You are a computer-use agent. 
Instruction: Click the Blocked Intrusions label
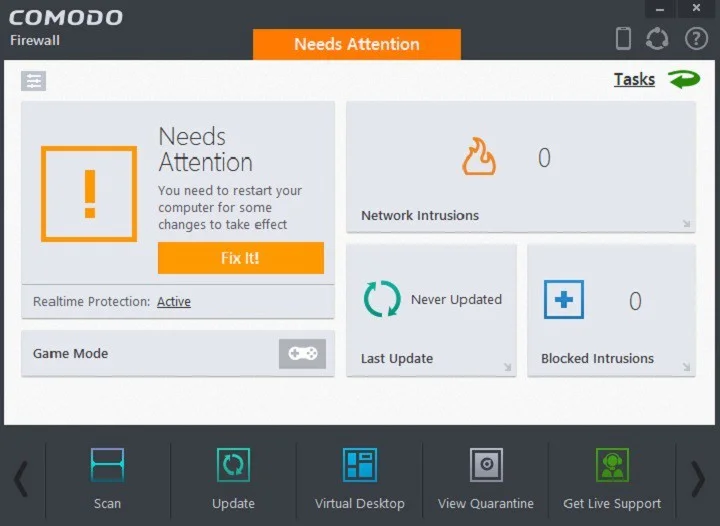pos(597,358)
